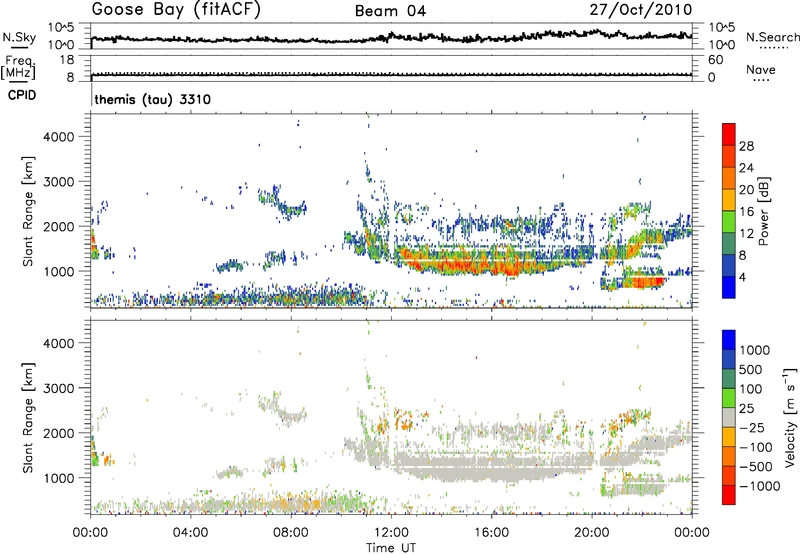
Task: Click the grey segment of velocity colorbar
Action: pyautogui.click(x=729, y=417)
